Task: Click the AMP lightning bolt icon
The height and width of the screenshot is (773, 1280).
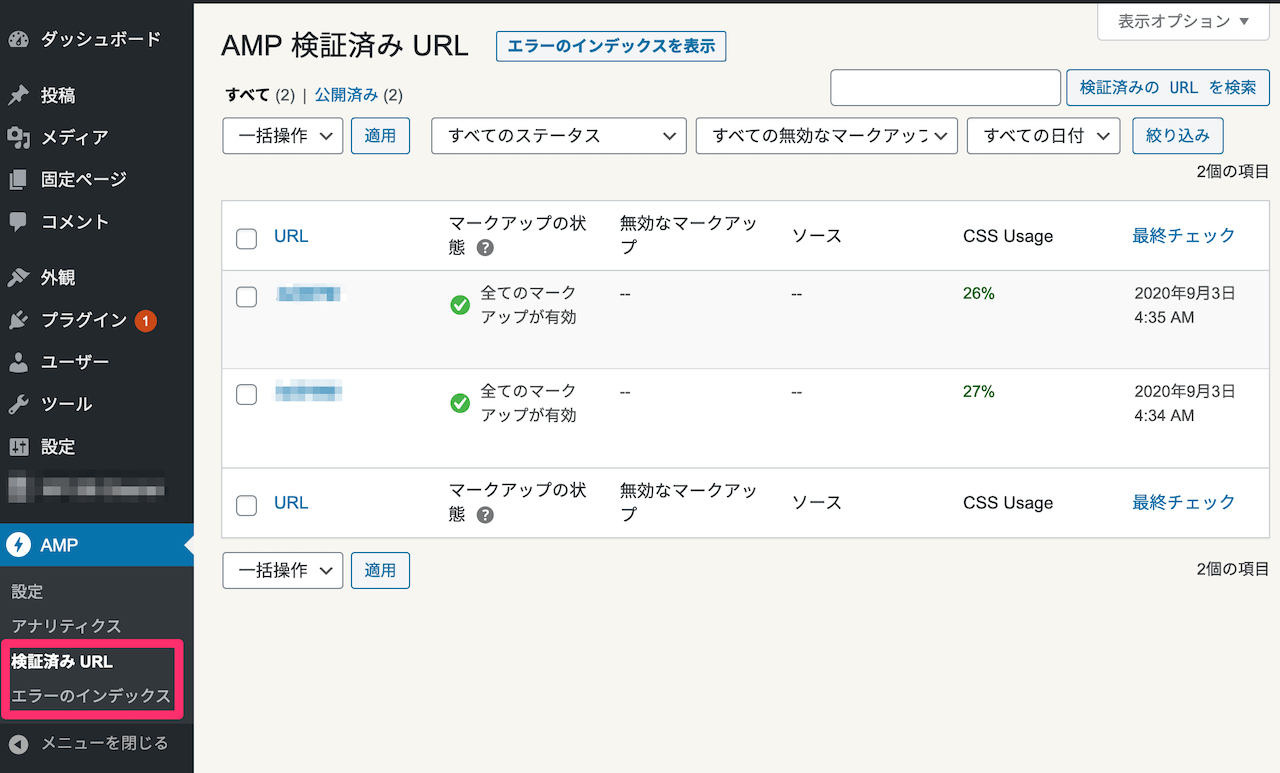Action: click(19, 545)
